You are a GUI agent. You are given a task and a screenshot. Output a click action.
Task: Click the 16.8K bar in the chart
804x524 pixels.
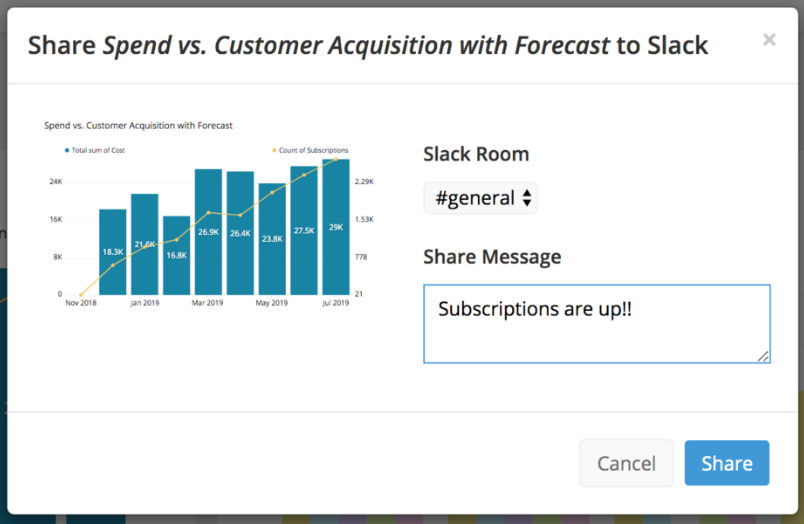(176, 255)
